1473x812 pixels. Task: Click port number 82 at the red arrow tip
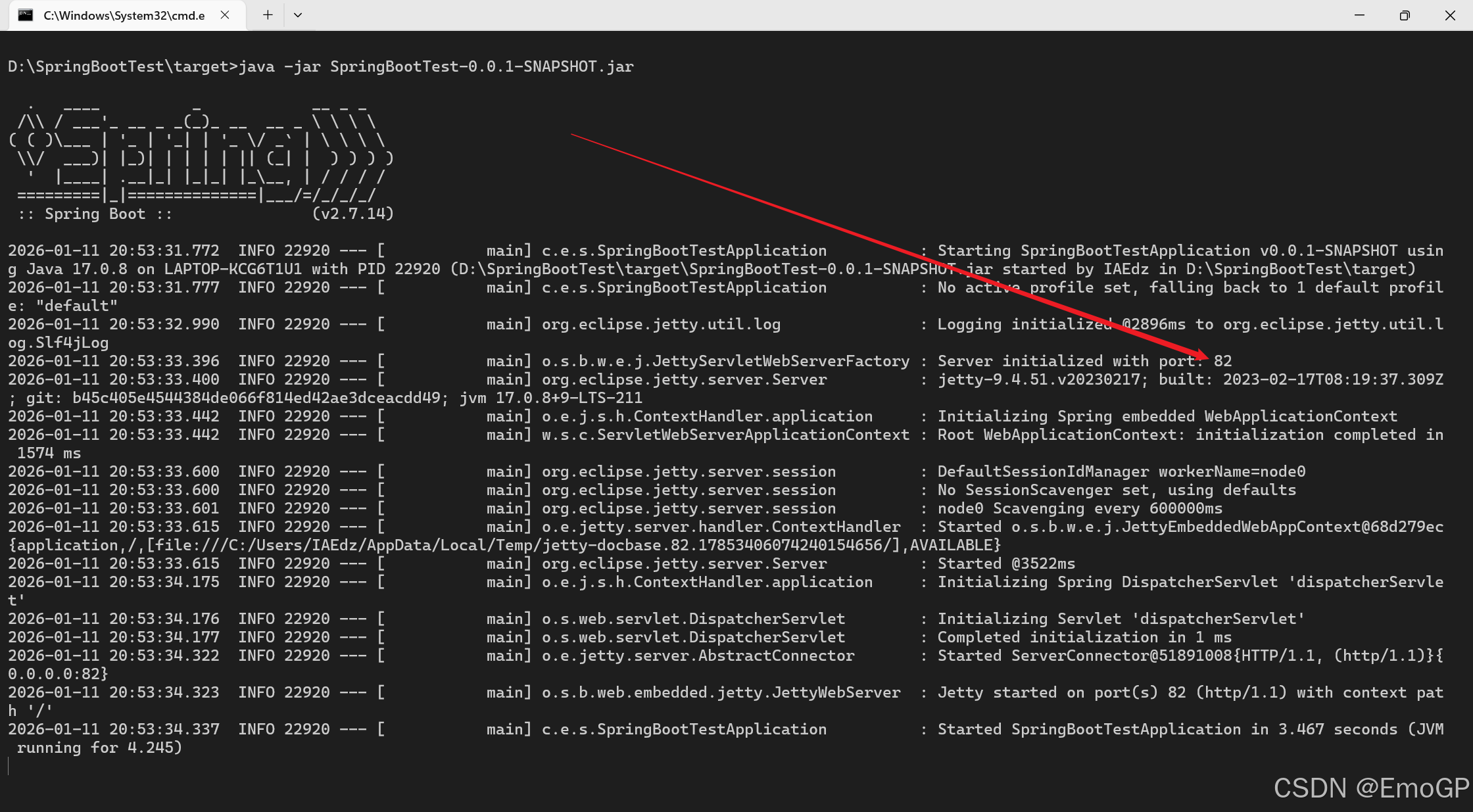(1222, 361)
